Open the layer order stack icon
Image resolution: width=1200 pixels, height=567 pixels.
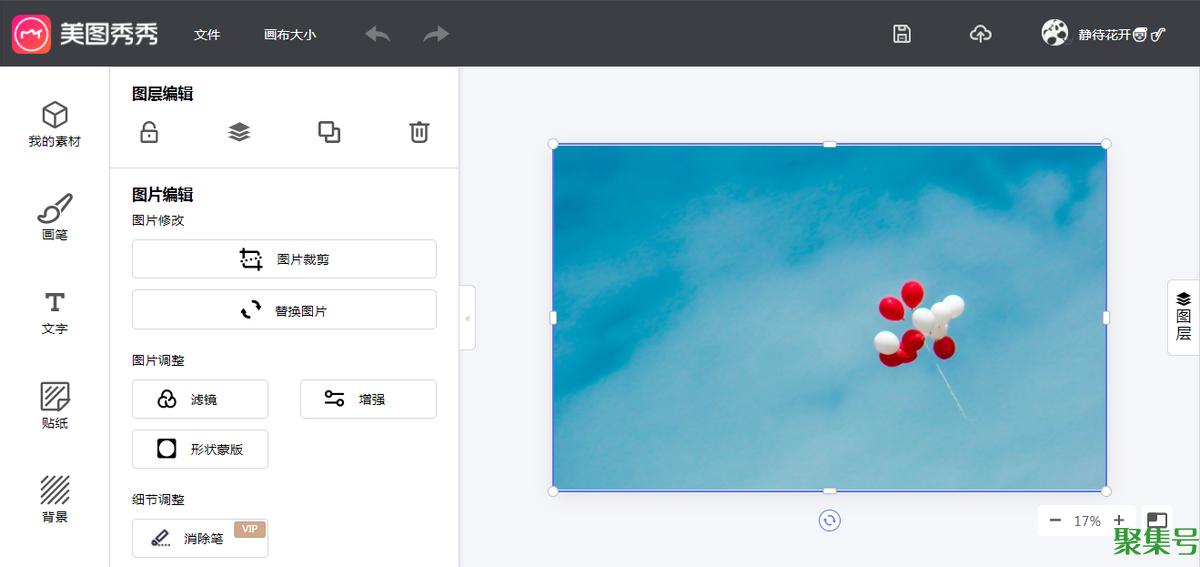[239, 132]
